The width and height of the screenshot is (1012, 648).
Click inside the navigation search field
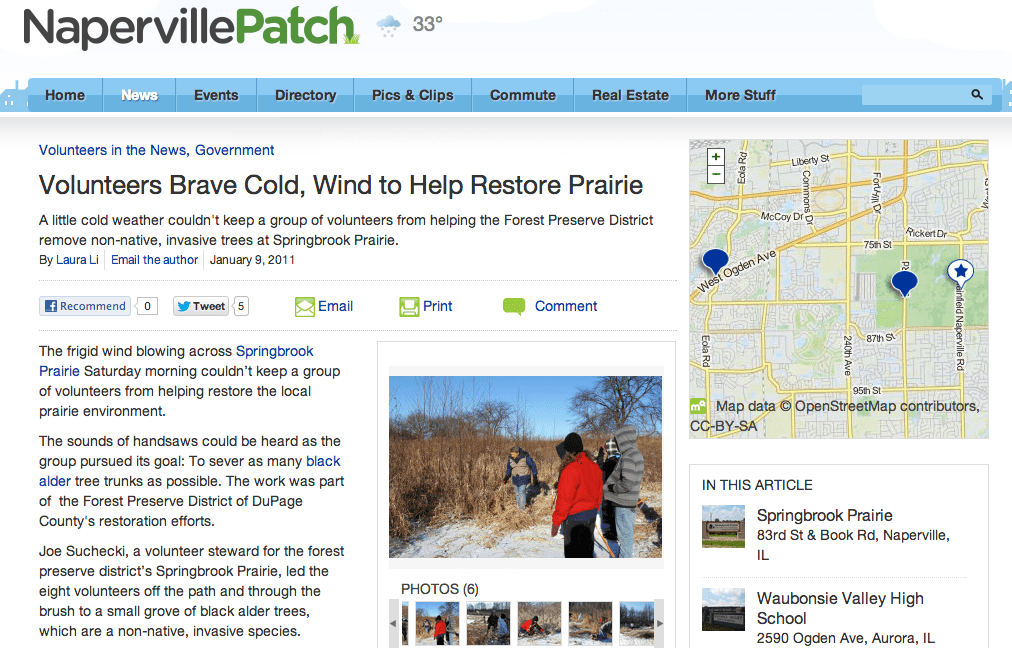pyautogui.click(x=916, y=95)
